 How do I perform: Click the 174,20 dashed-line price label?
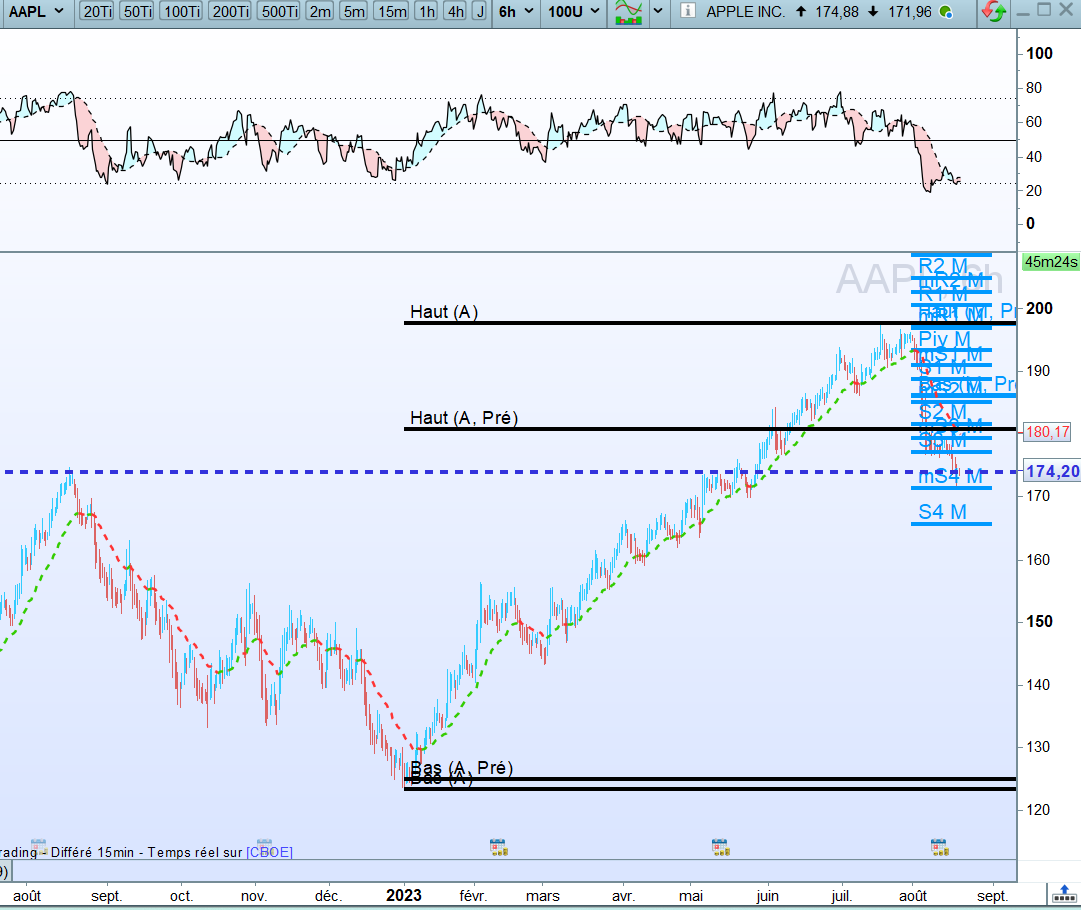click(1052, 472)
